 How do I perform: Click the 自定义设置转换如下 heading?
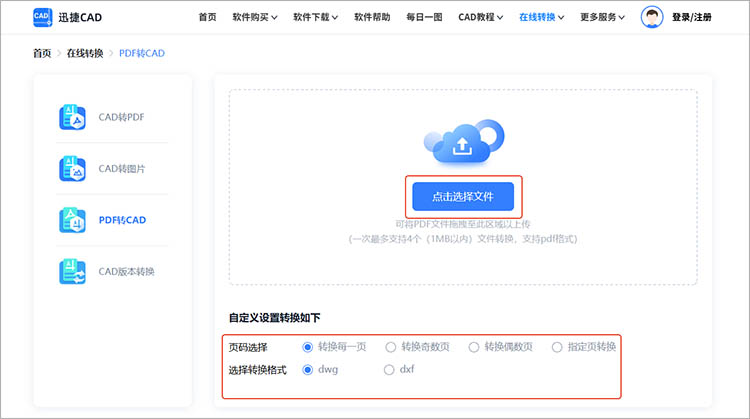(x=275, y=318)
